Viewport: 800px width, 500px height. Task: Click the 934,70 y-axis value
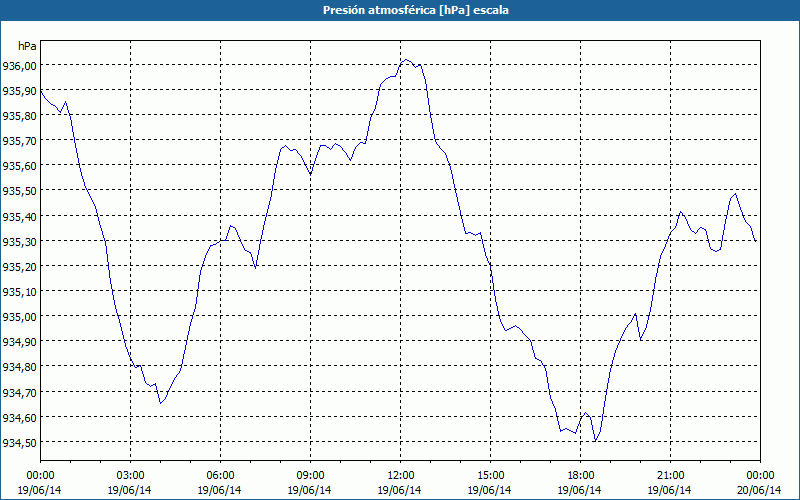click(19, 392)
